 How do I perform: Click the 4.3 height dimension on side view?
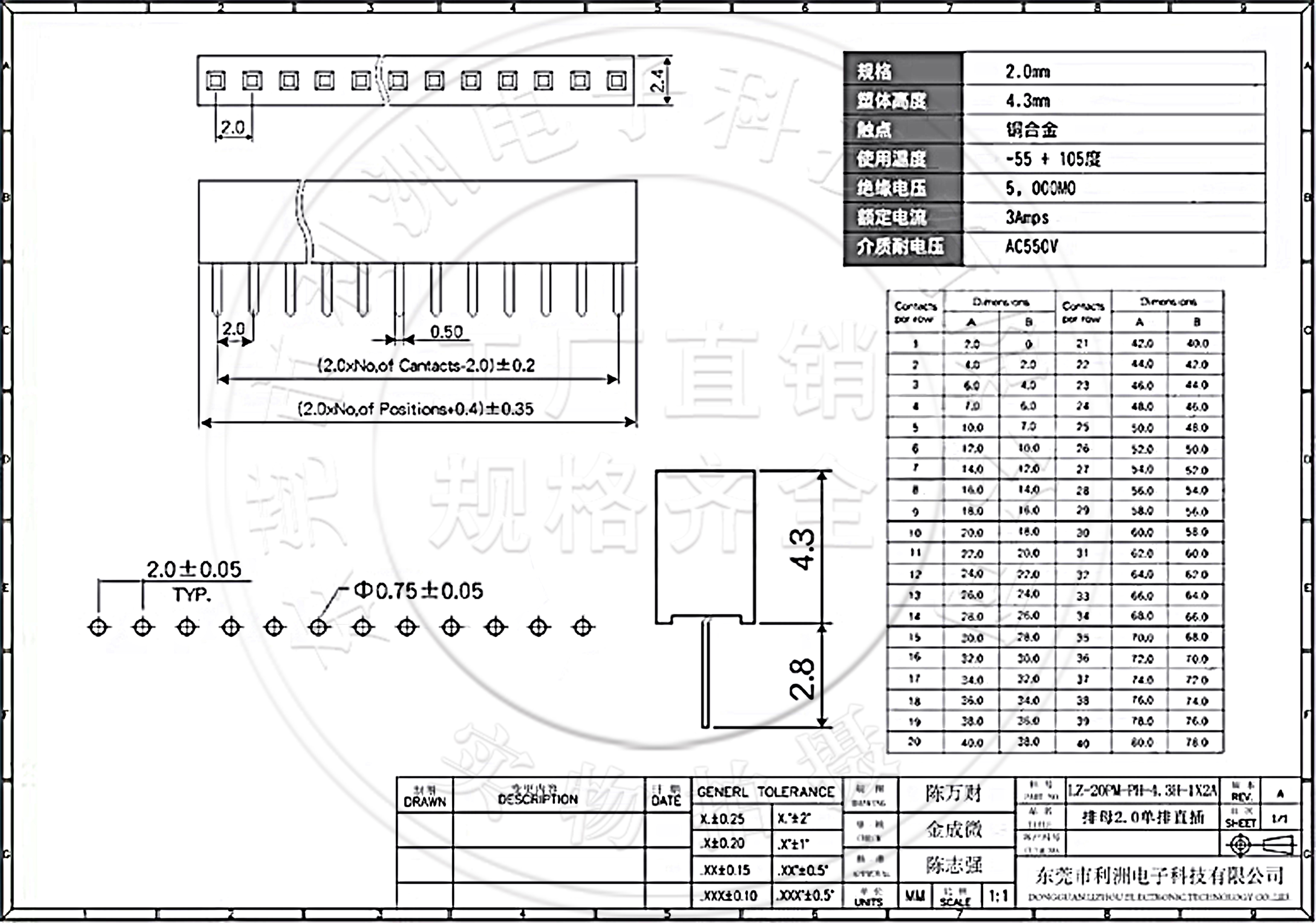tap(802, 549)
